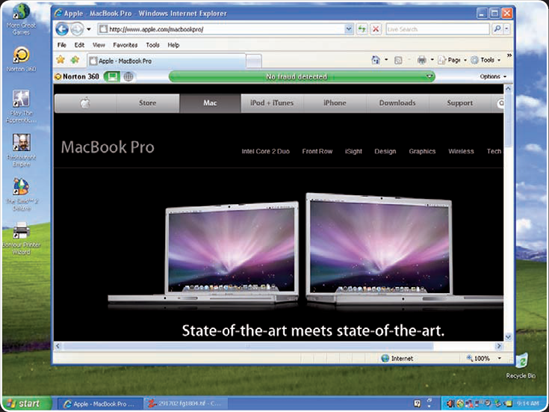
Task: Select the Mac navigation tab
Action: pyautogui.click(x=210, y=103)
